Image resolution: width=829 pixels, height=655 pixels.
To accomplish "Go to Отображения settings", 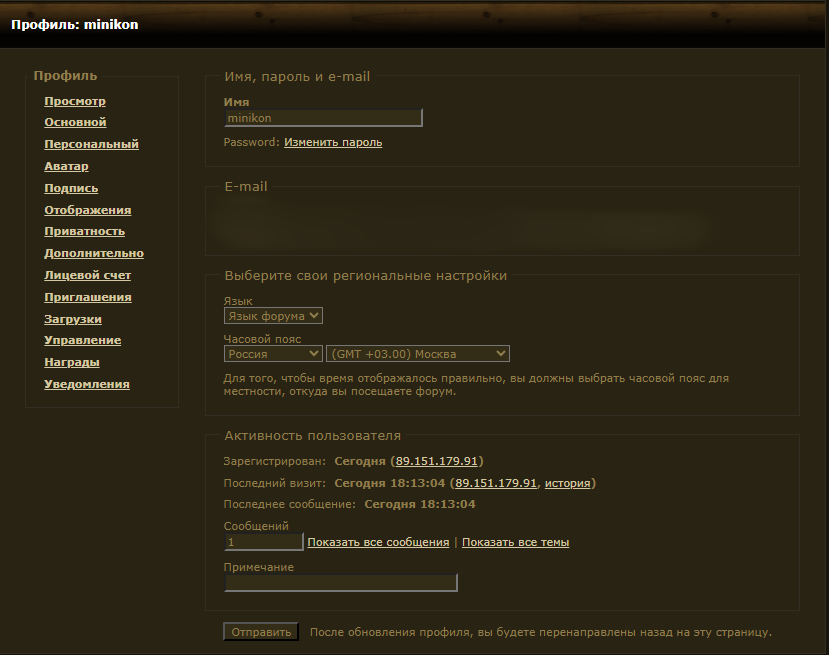I will coord(88,210).
